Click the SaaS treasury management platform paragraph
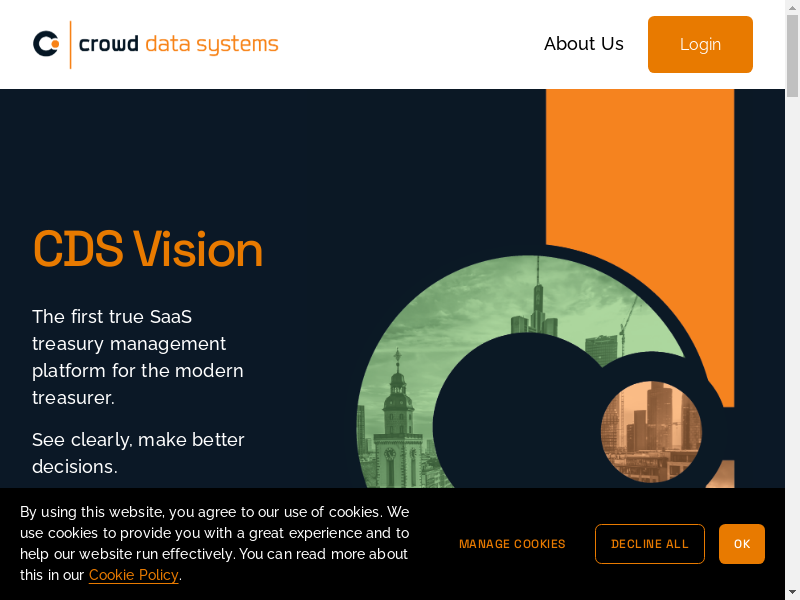 138,357
